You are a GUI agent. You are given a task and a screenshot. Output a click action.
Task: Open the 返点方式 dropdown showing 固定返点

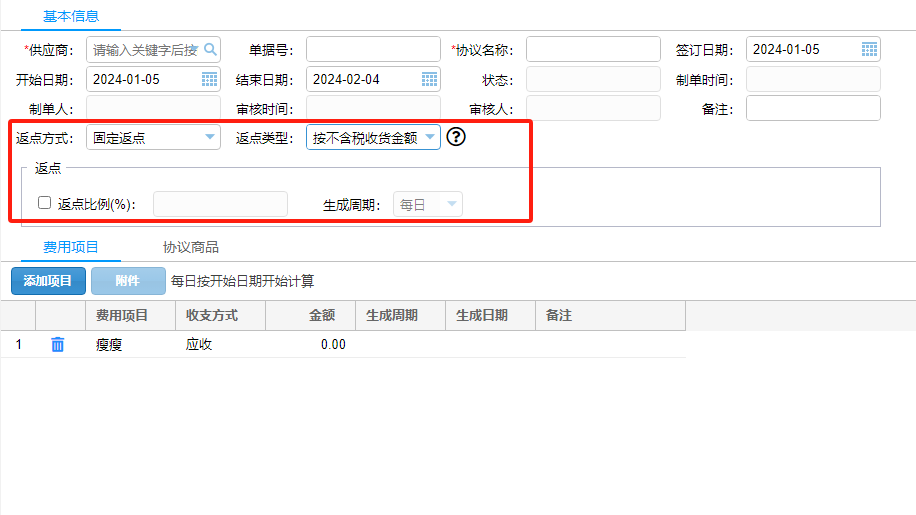(153, 138)
